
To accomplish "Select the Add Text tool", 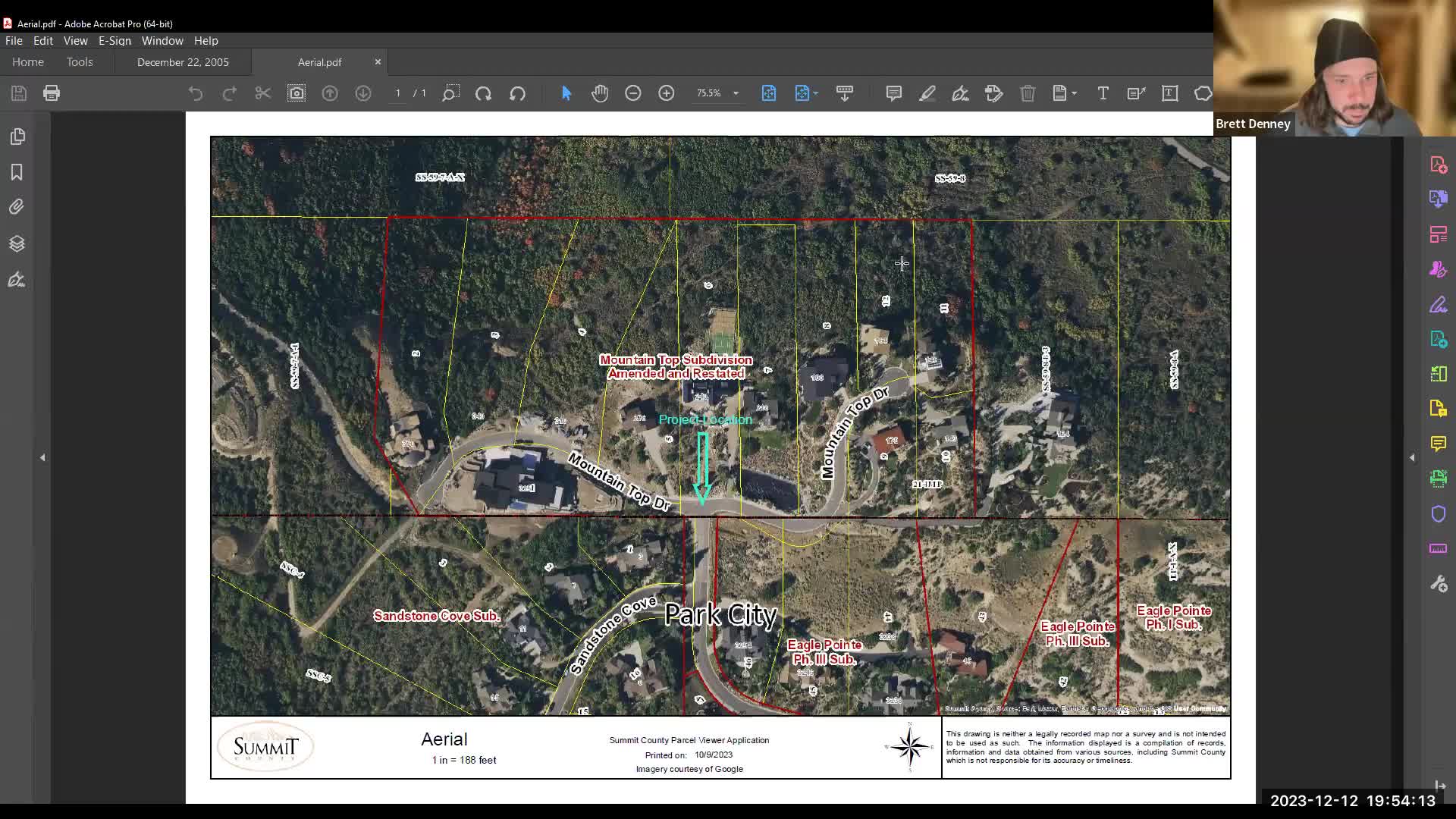I will pyautogui.click(x=1103, y=93).
